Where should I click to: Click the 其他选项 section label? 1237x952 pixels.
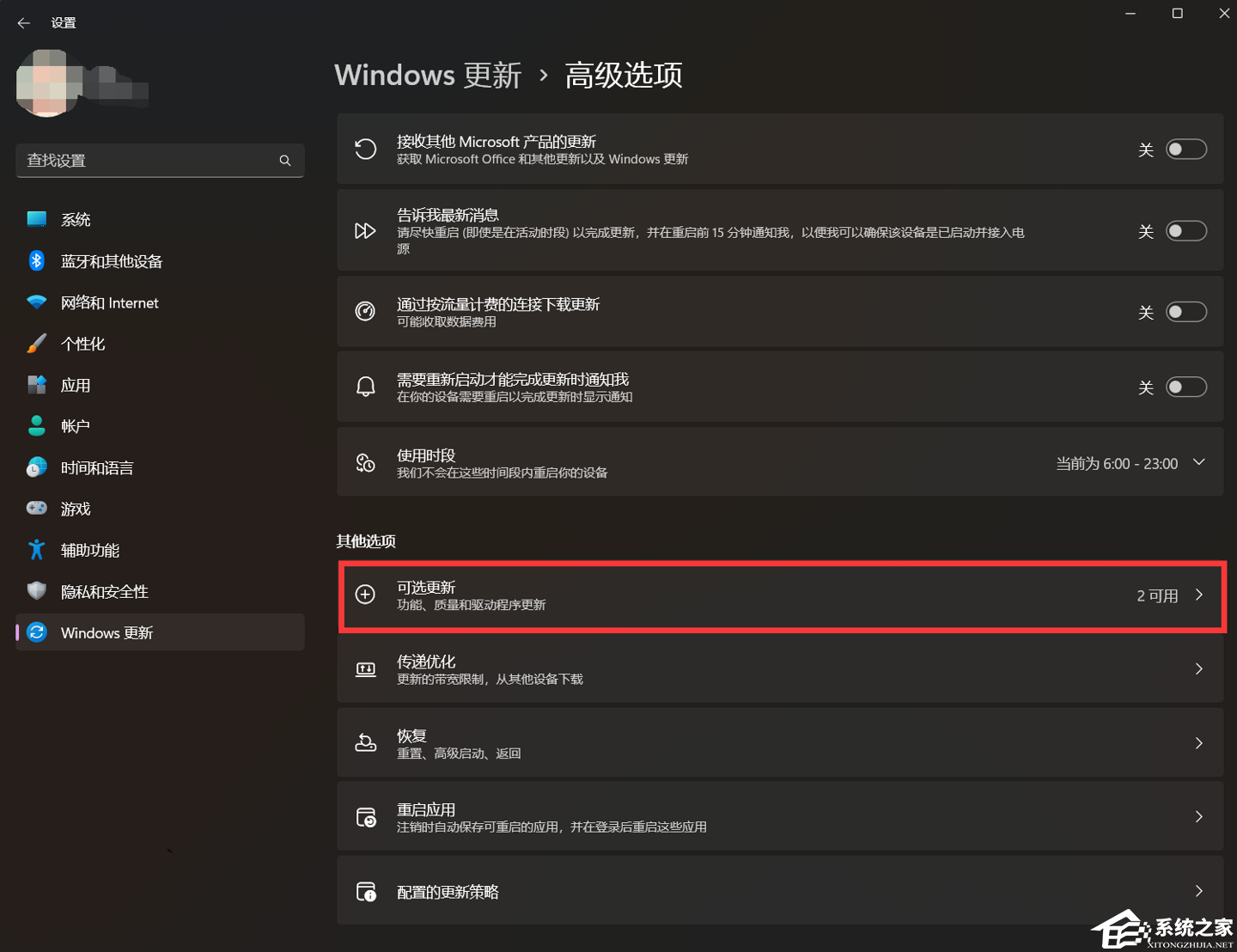pos(366,540)
